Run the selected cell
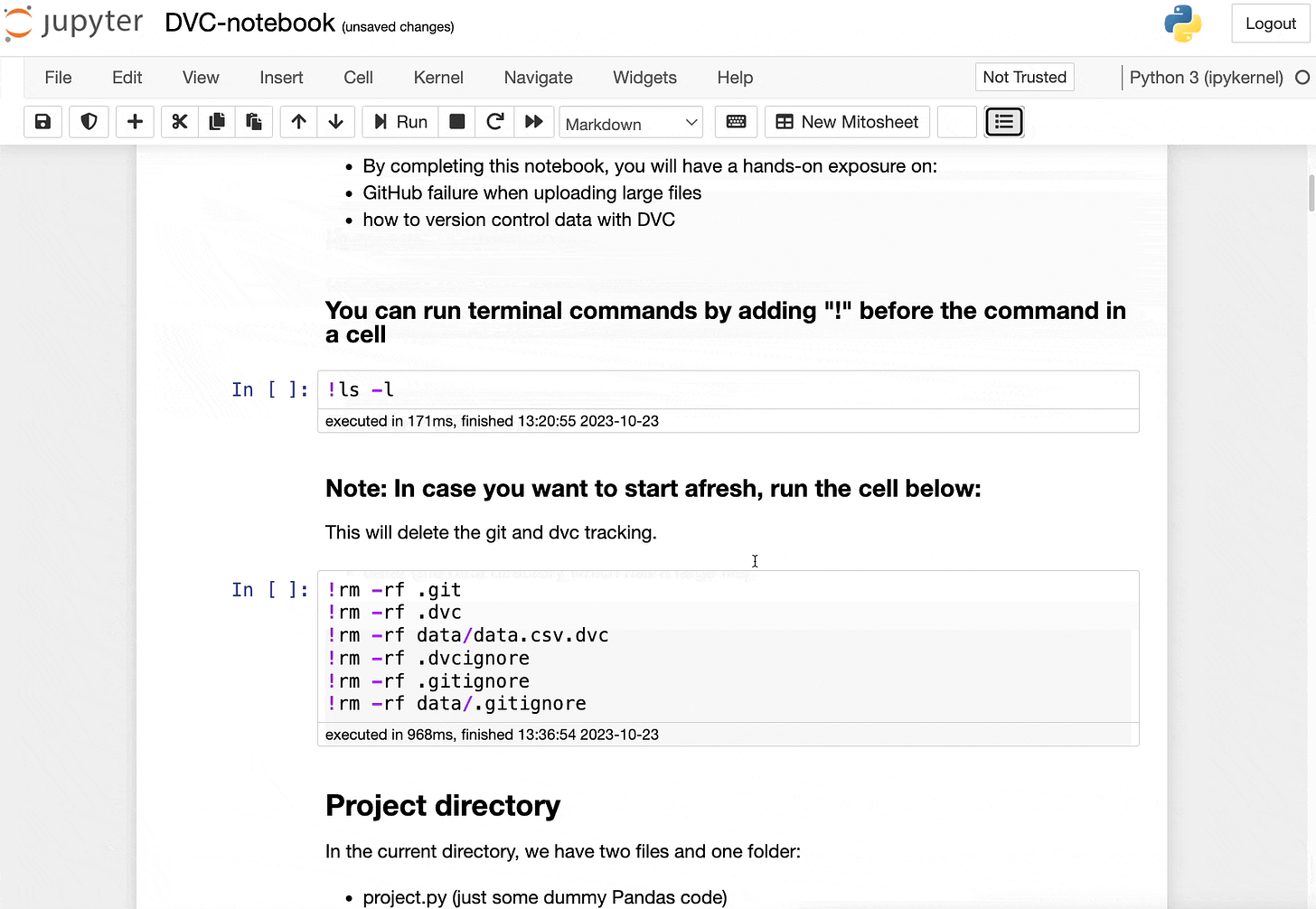 [x=400, y=122]
